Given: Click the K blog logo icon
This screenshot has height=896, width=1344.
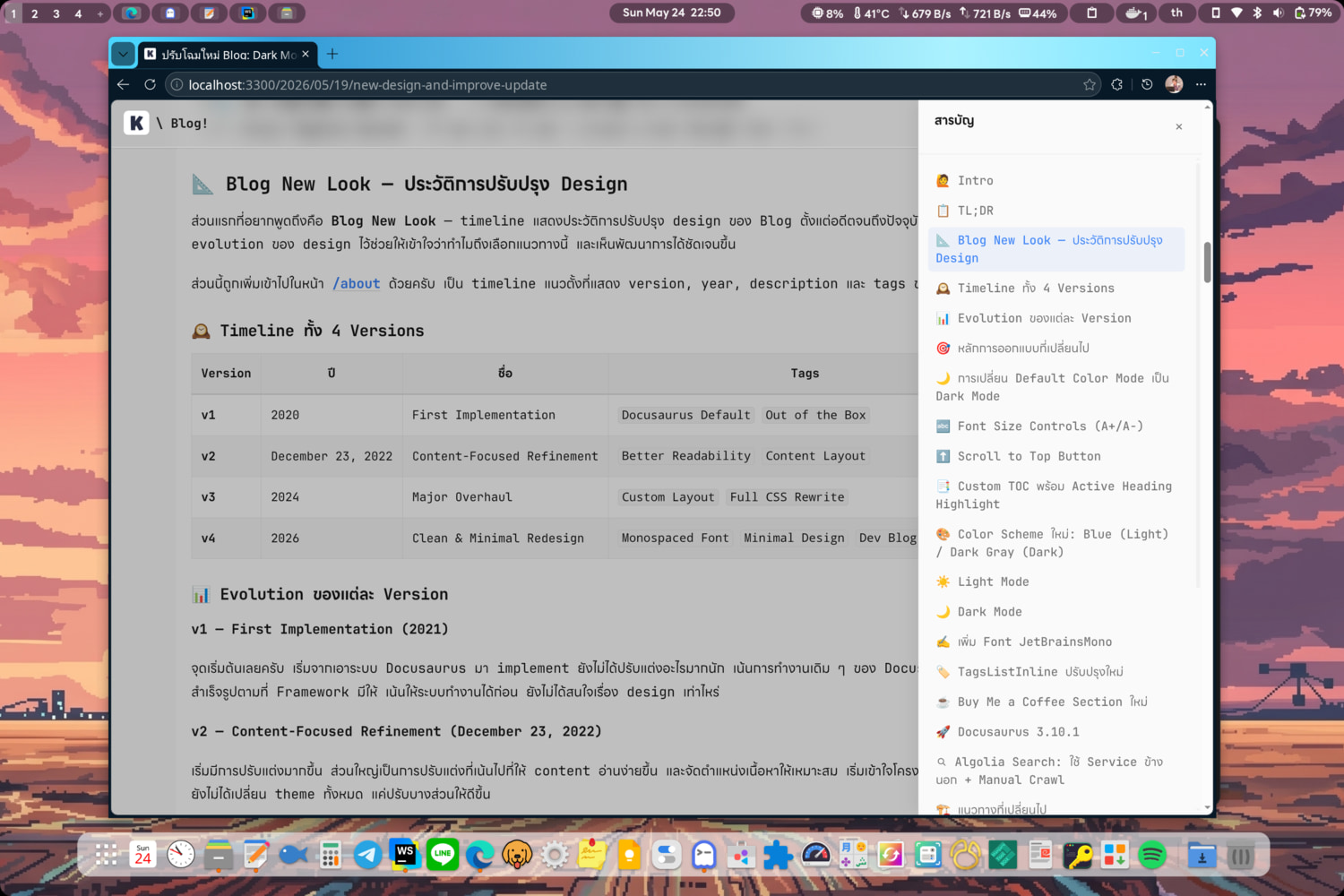Looking at the screenshot, I should tap(136, 123).
